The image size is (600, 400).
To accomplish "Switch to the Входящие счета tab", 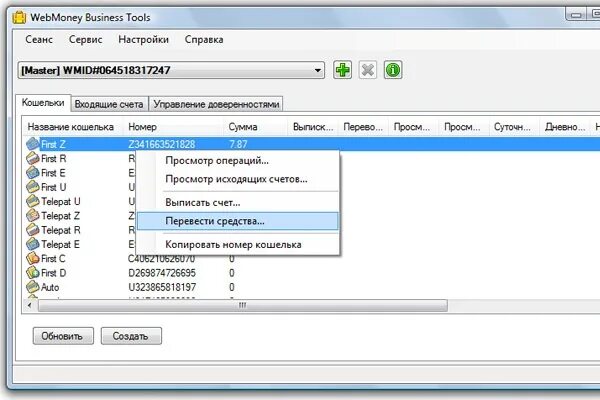I will tap(109, 104).
